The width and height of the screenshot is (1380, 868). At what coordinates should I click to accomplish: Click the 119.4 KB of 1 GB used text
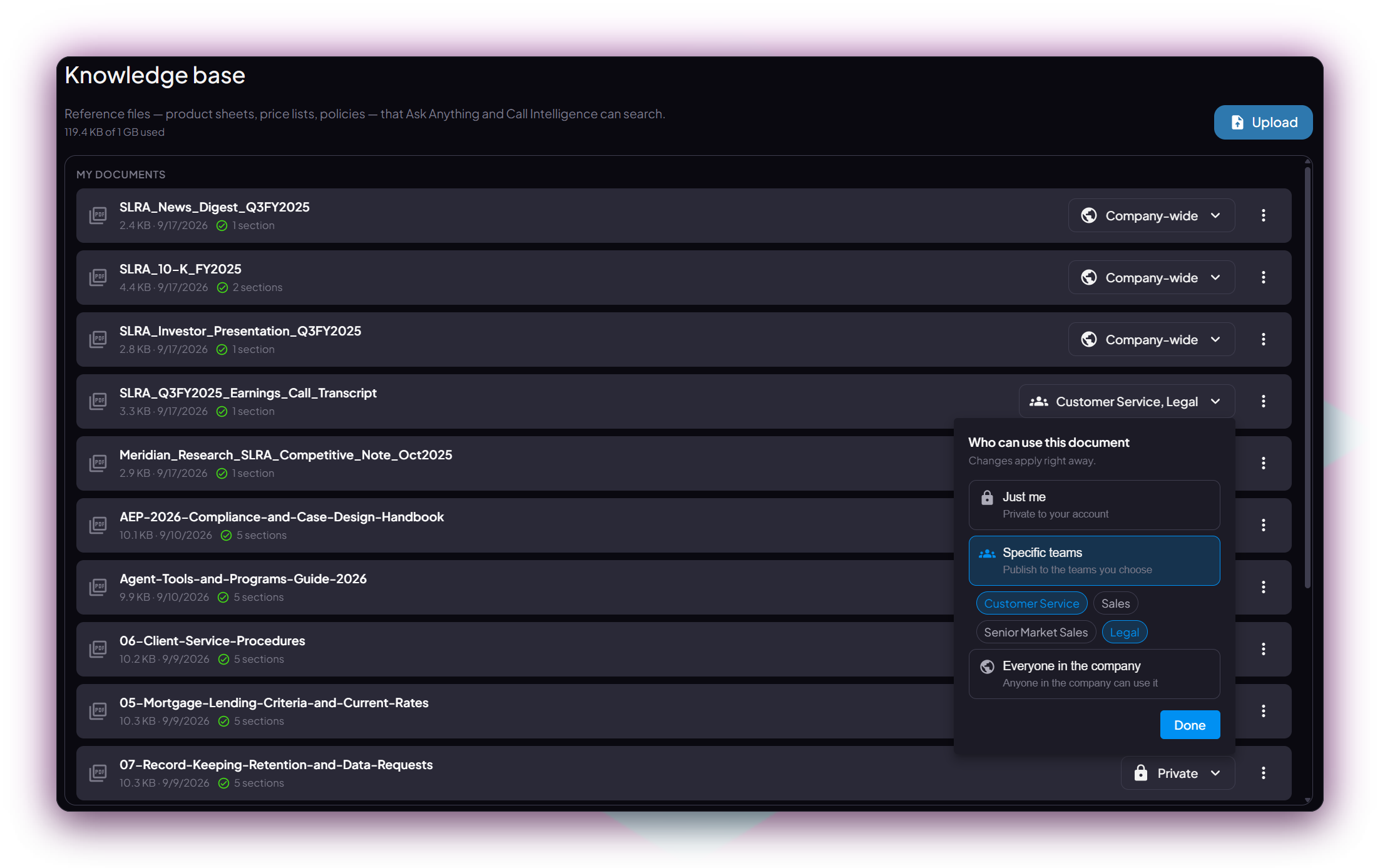coord(115,132)
